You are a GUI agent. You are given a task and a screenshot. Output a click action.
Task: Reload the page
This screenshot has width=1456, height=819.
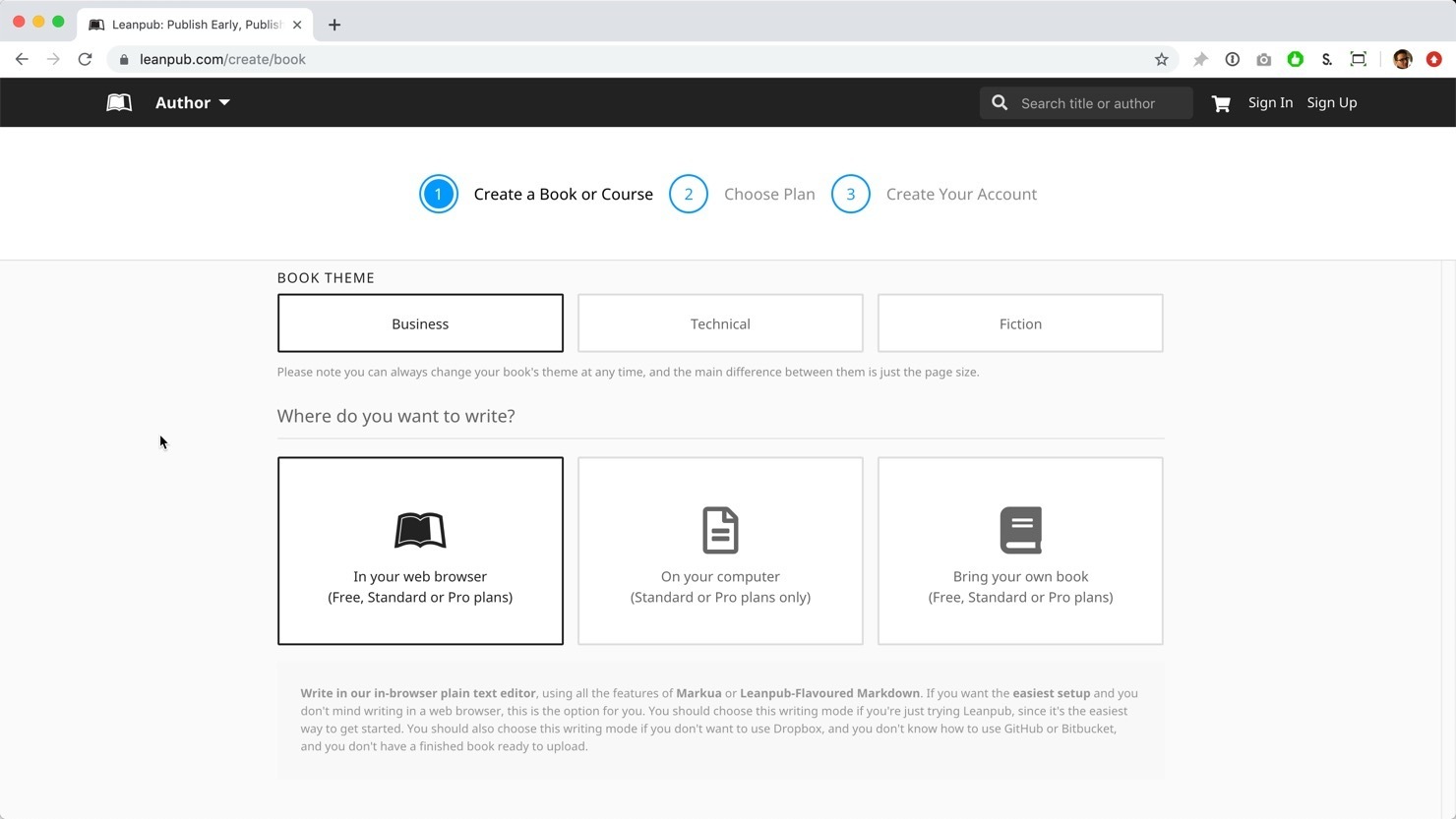click(86, 59)
